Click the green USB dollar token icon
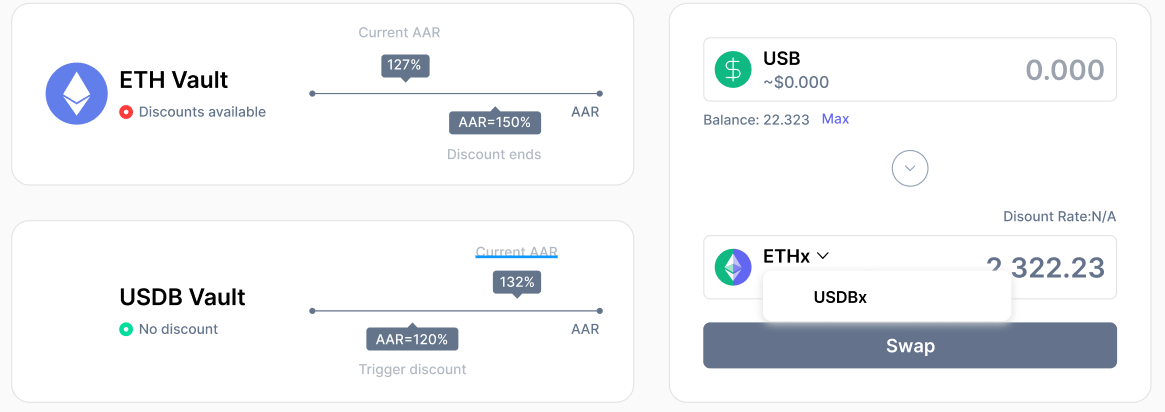 pyautogui.click(x=733, y=70)
